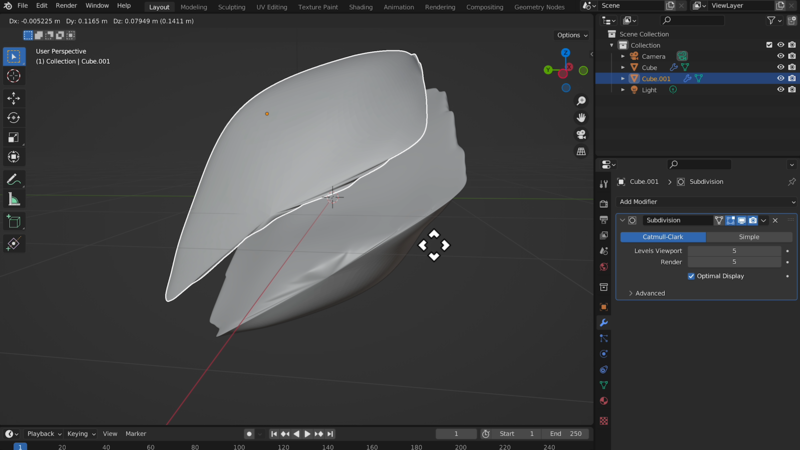Open the Particles properties tab

(604, 338)
